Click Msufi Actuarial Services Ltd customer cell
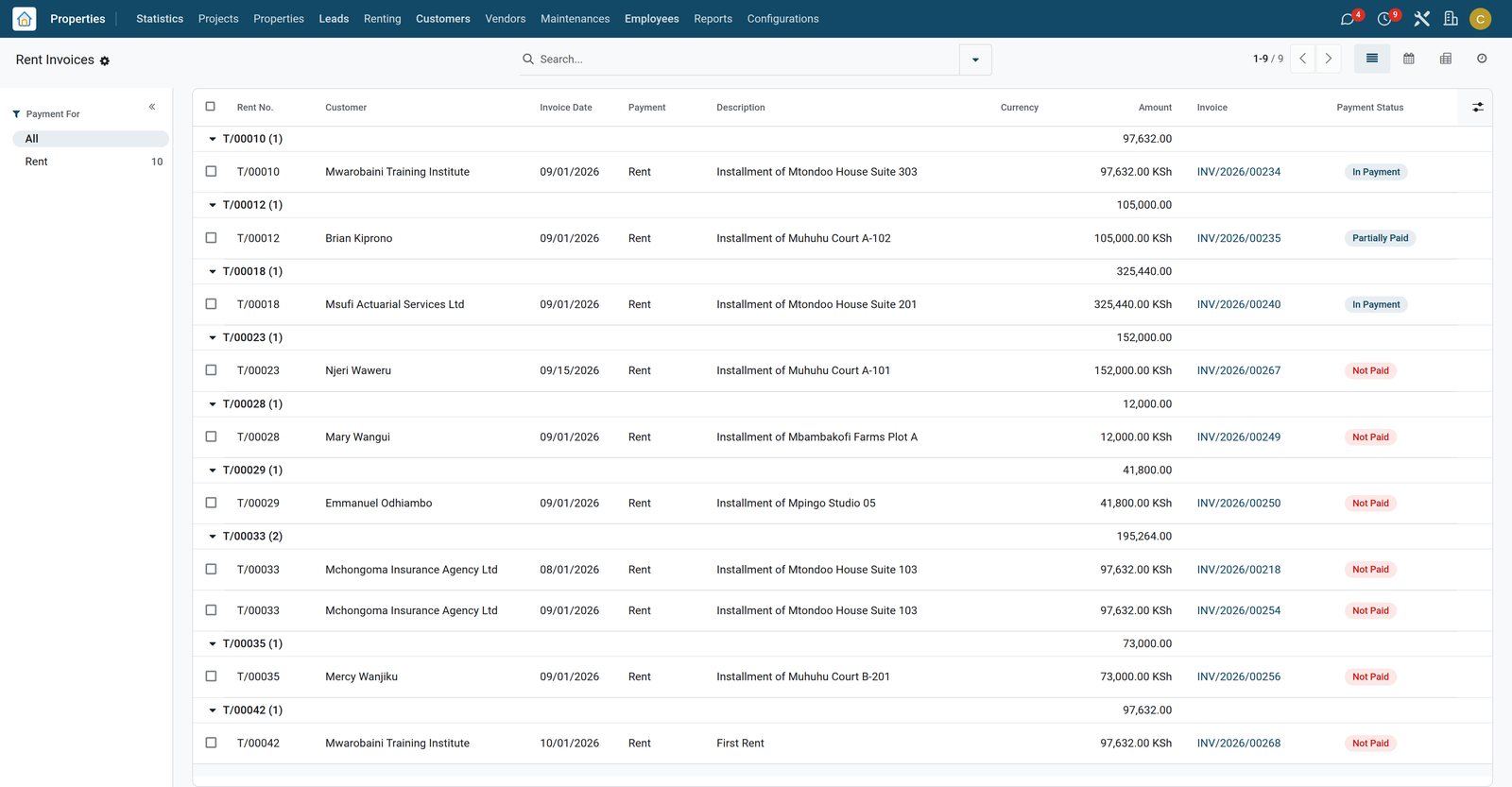Image resolution: width=1512 pixels, height=787 pixels. click(x=395, y=304)
